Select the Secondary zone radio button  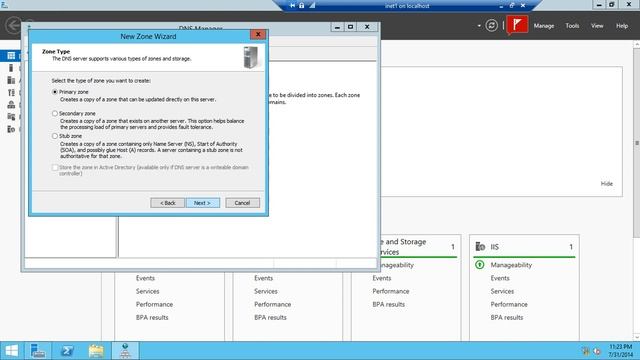click(x=55, y=113)
